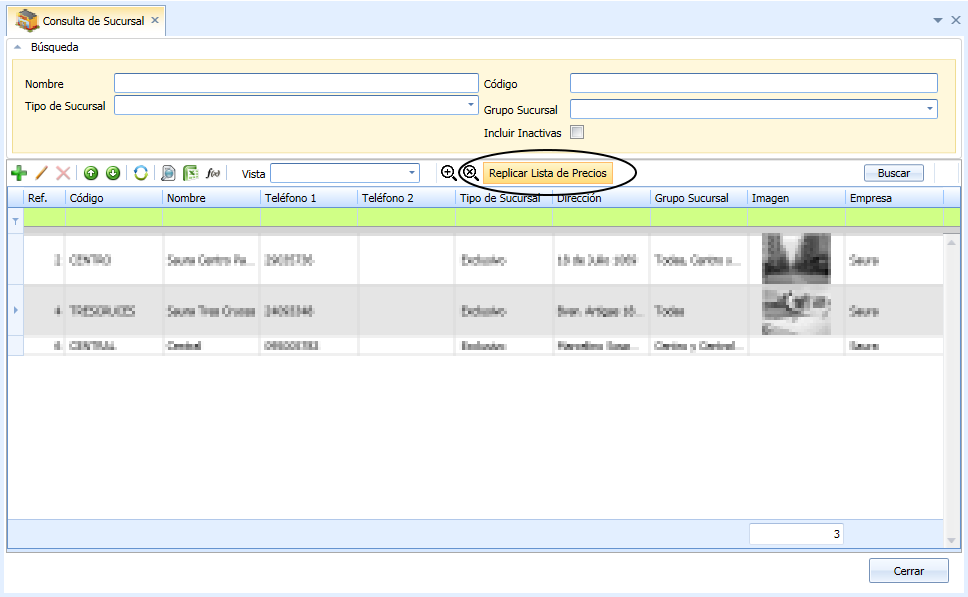Viewport: 968px width, 597px height.
Task: Click the green plus add icon
Action: point(19,173)
